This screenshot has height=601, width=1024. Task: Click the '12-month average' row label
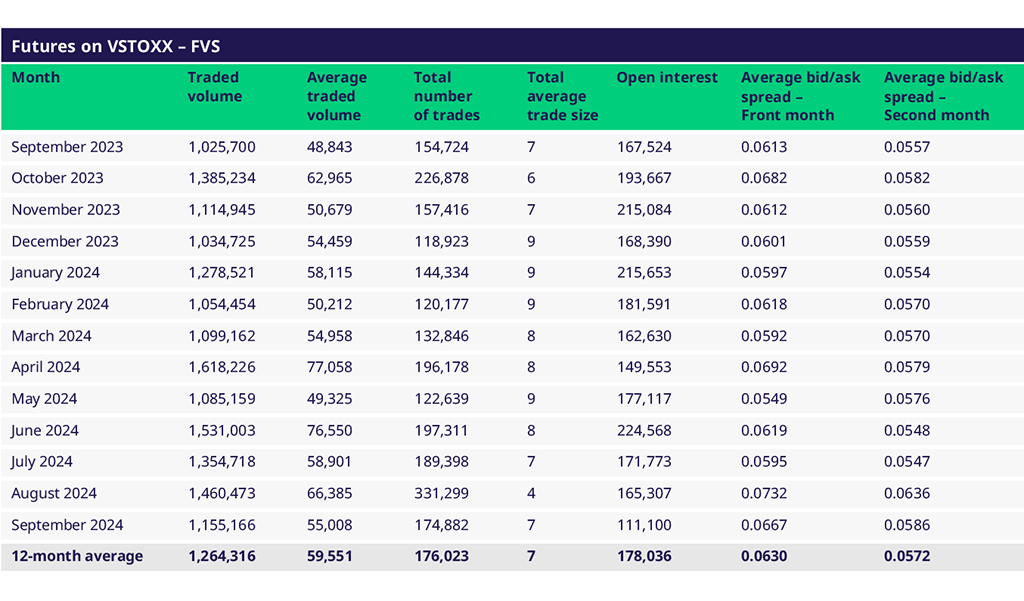click(x=77, y=556)
